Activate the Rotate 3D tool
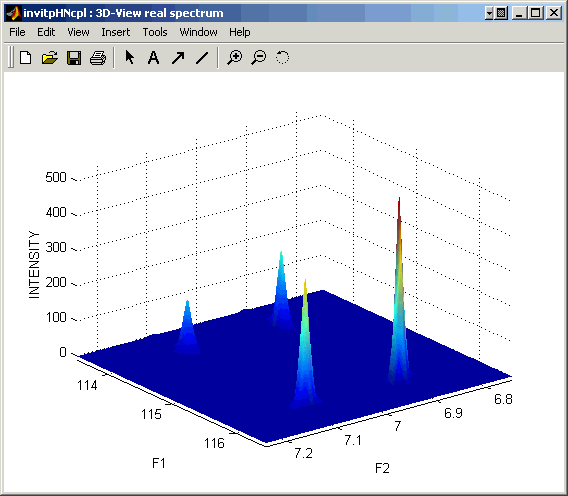 pyautogui.click(x=283, y=57)
